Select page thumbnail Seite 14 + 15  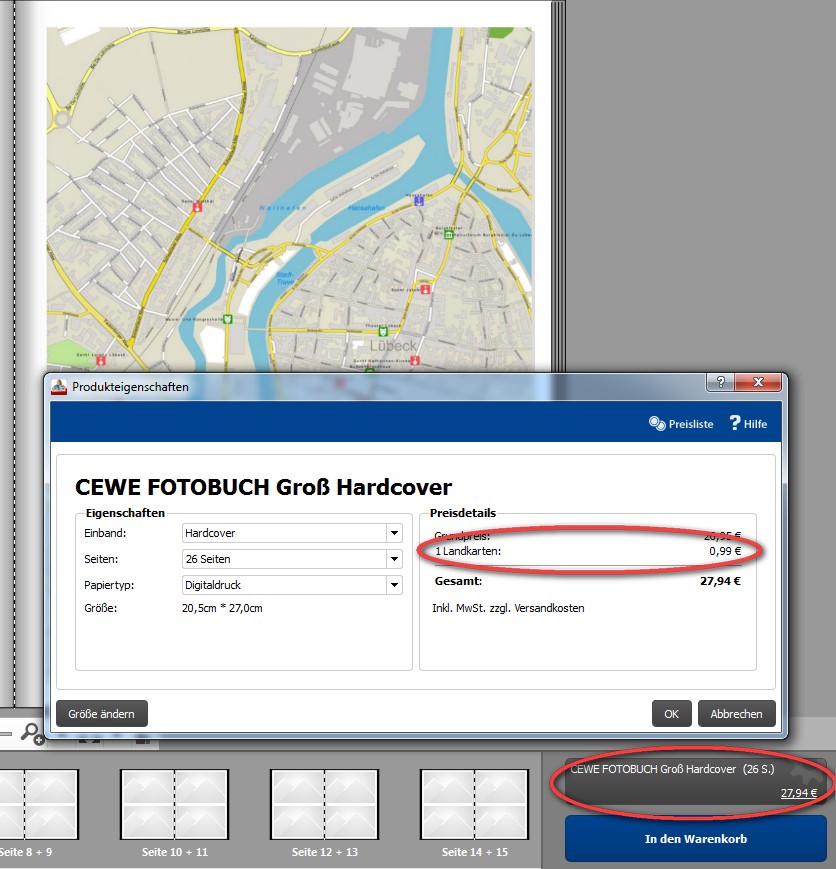[x=474, y=806]
